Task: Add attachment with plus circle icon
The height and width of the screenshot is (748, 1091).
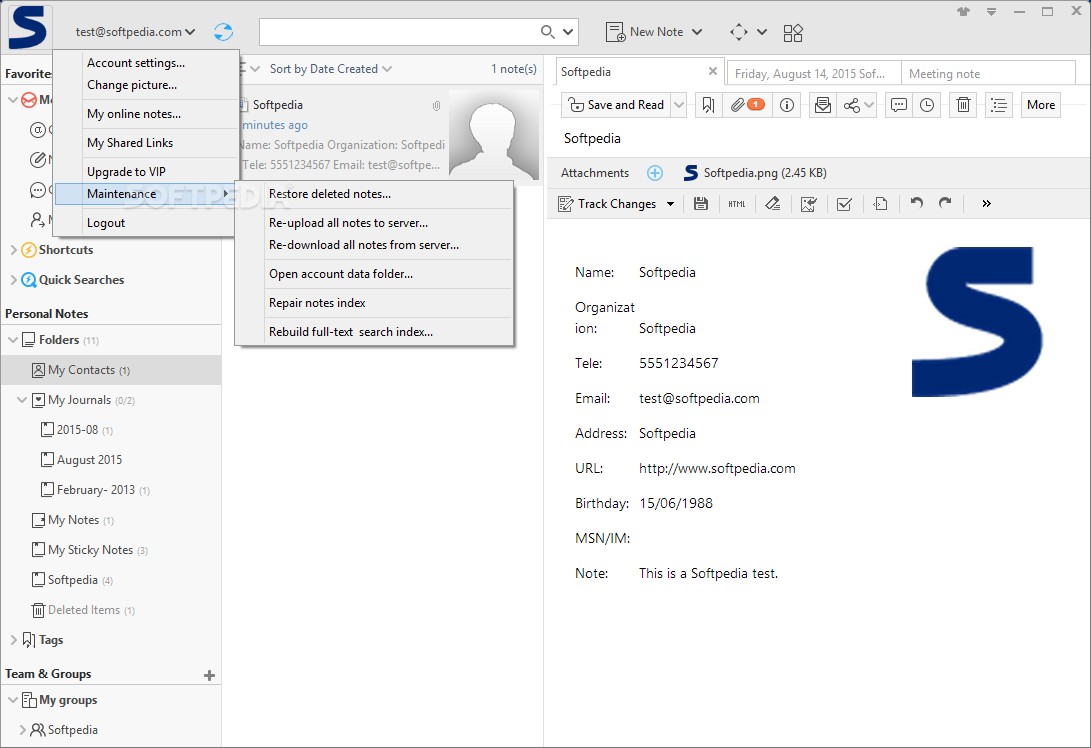Action: tap(655, 173)
